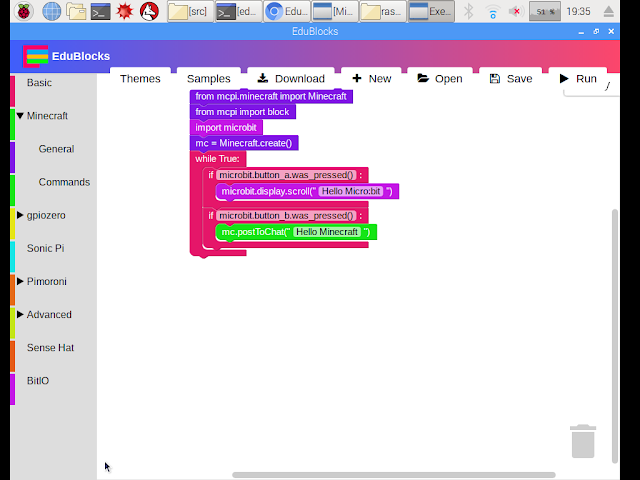Select the 'mc = Minecraft.create()' block
The image size is (640, 480).
(244, 143)
